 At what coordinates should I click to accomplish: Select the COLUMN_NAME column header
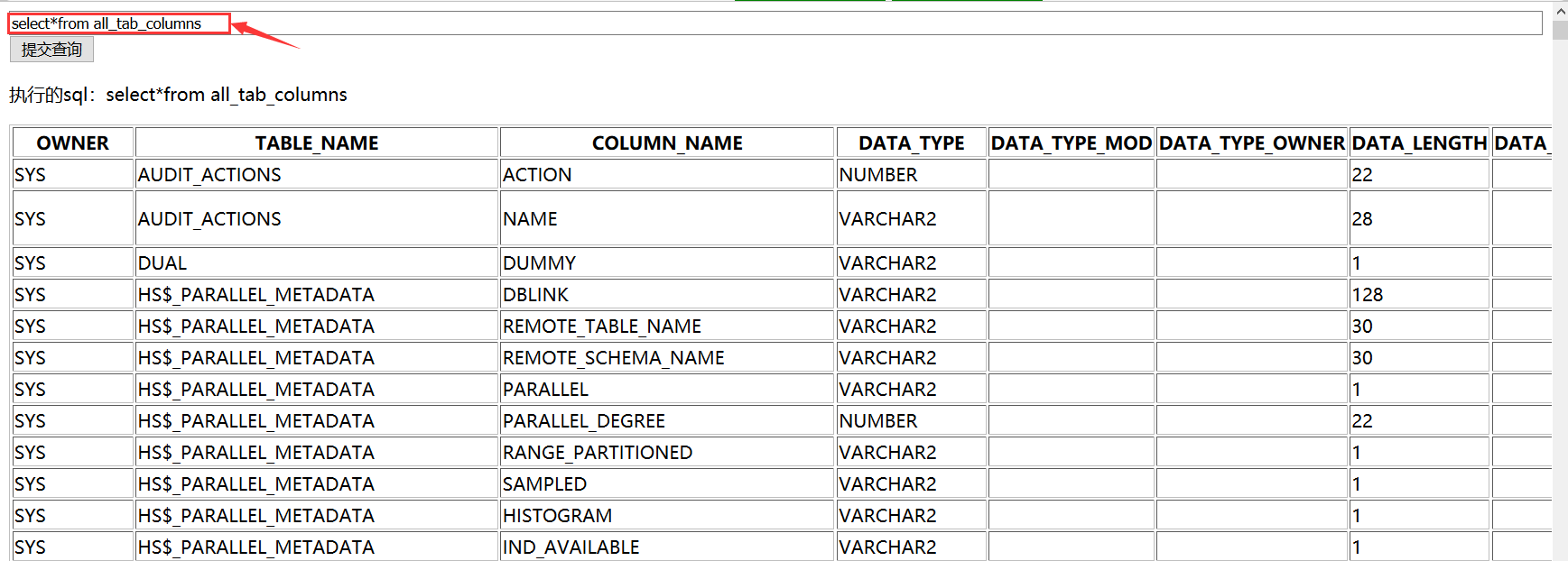(667, 143)
